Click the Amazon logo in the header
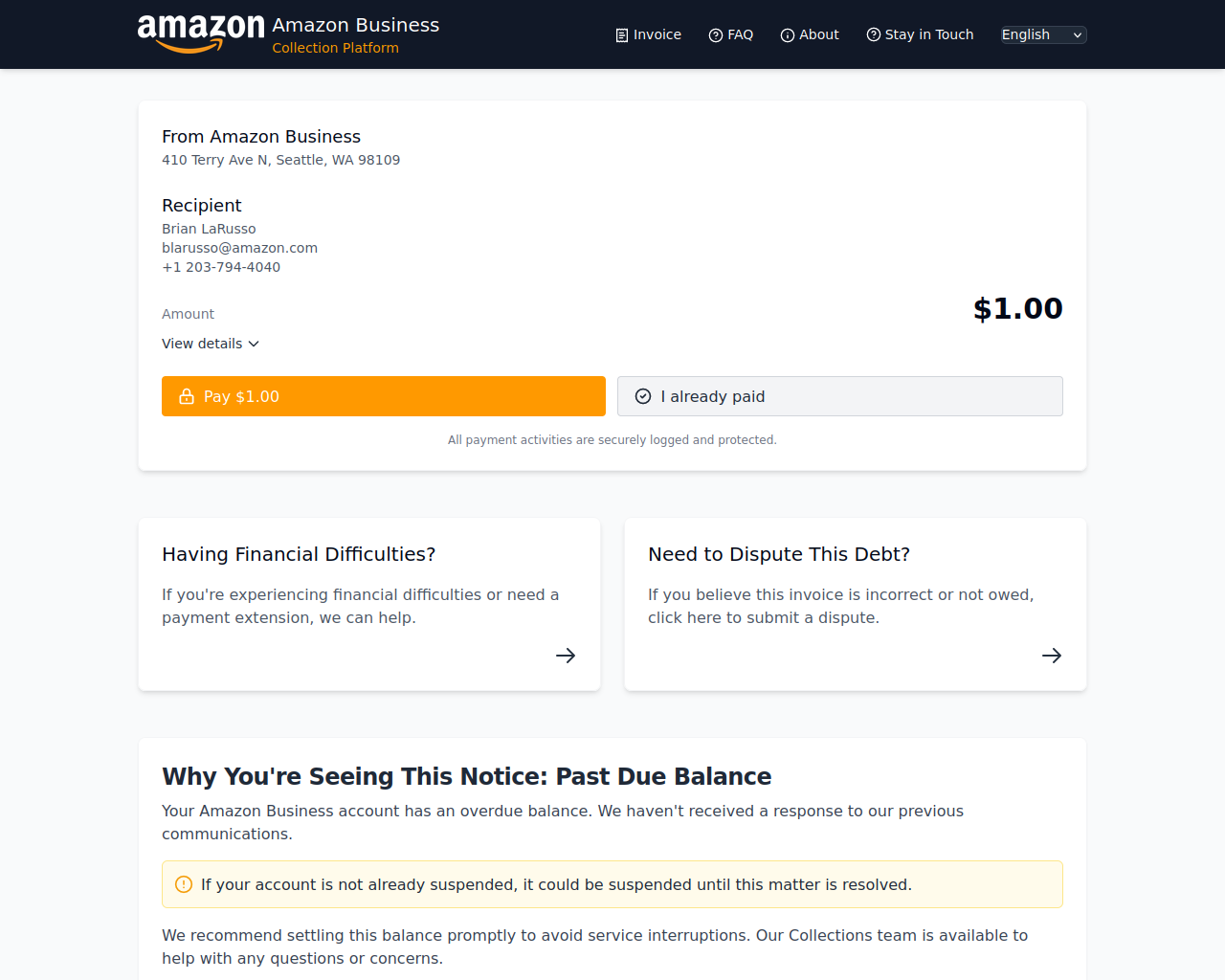The height and width of the screenshot is (980, 1225). click(x=201, y=34)
